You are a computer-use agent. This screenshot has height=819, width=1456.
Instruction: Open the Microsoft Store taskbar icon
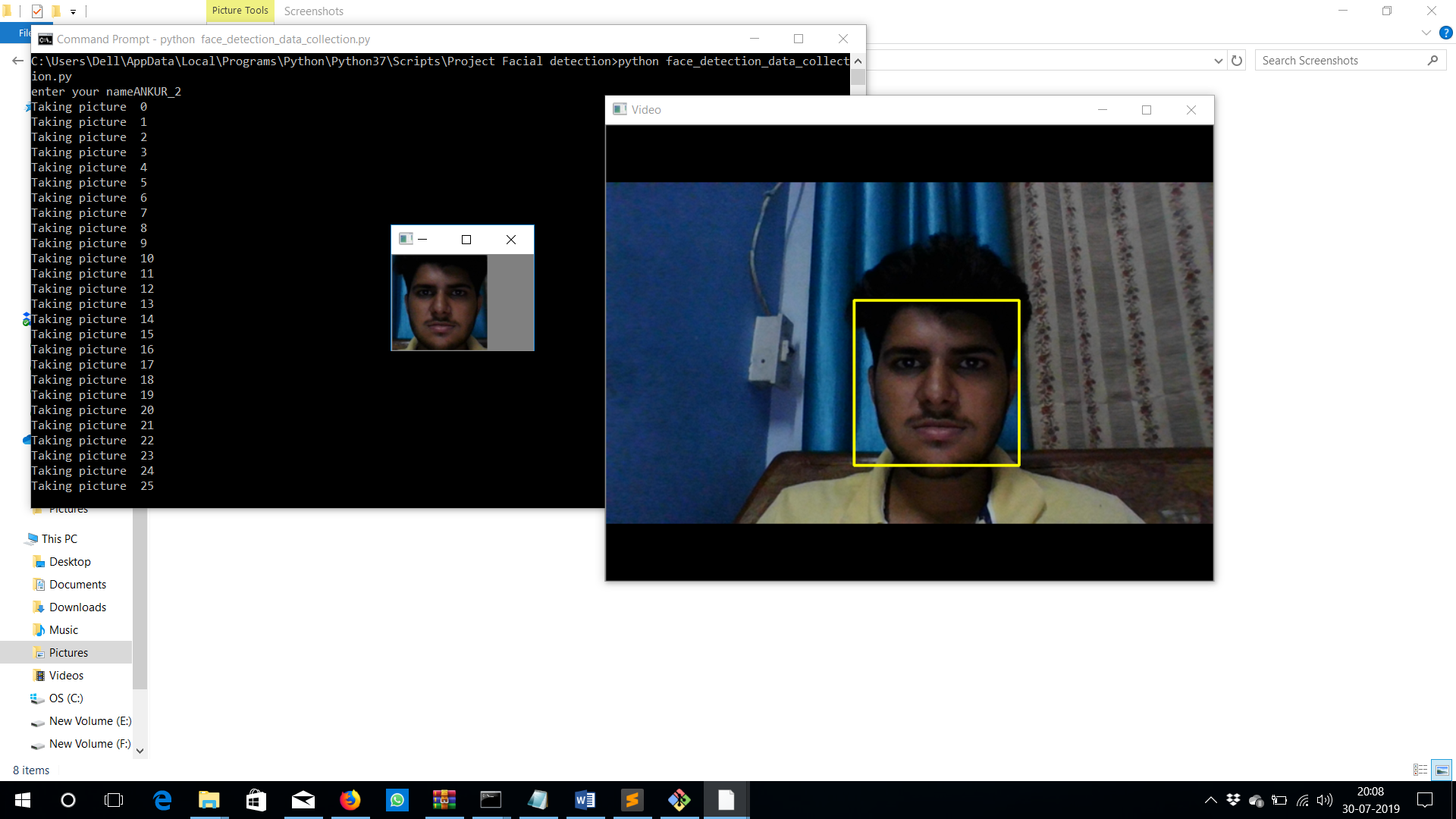pos(256,800)
